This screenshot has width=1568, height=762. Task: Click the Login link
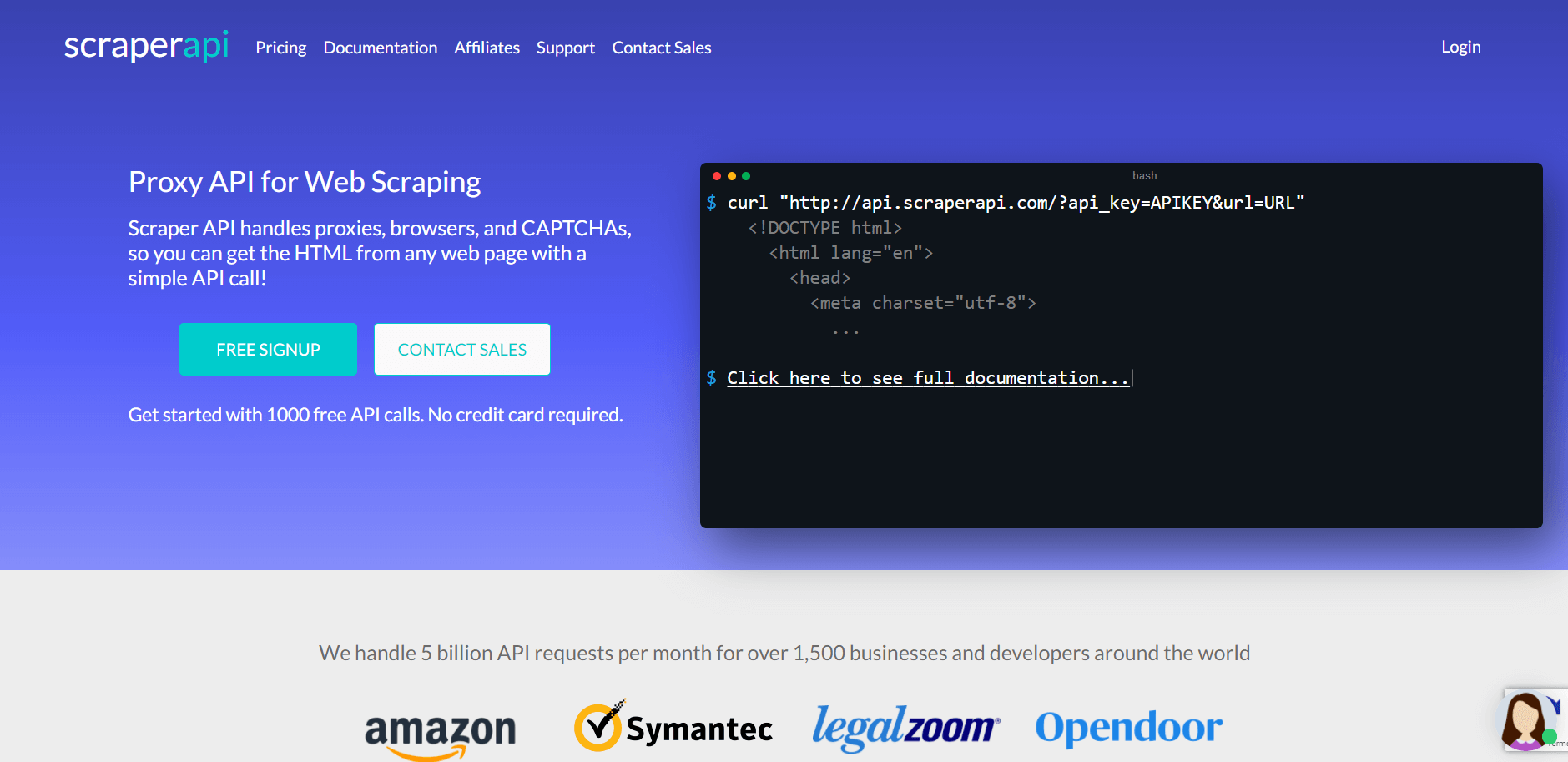click(1460, 47)
